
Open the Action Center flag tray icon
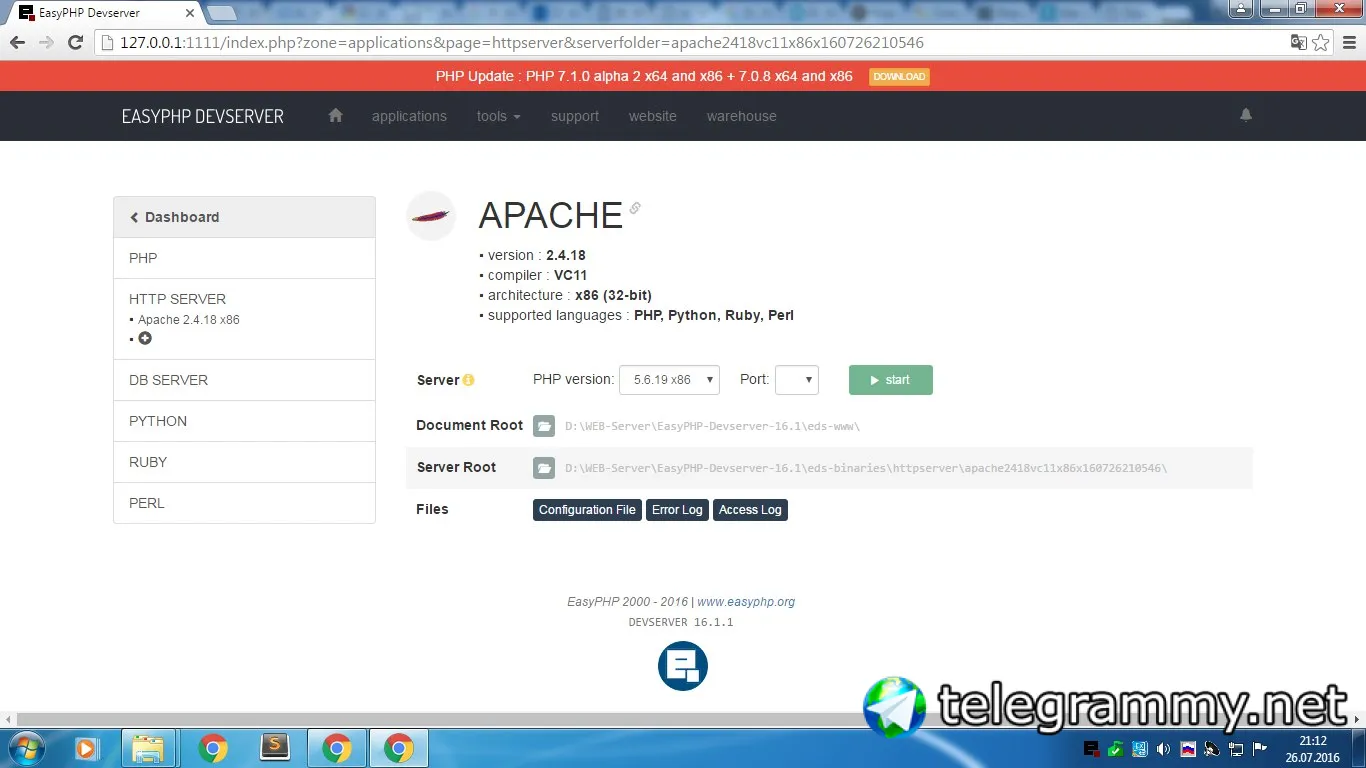1260,749
